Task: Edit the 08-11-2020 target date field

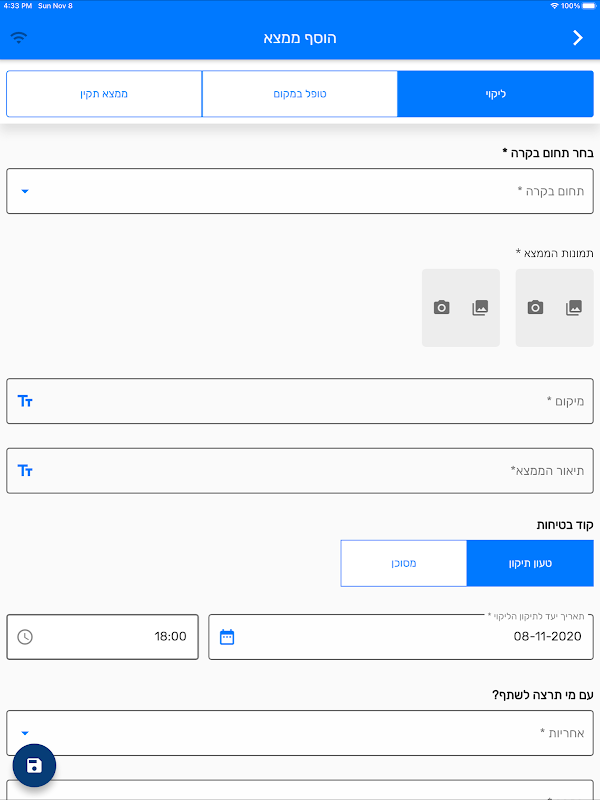Action: point(420,637)
